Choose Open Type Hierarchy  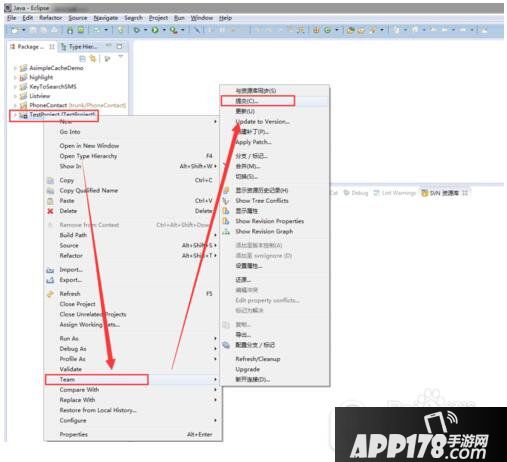click(88, 156)
